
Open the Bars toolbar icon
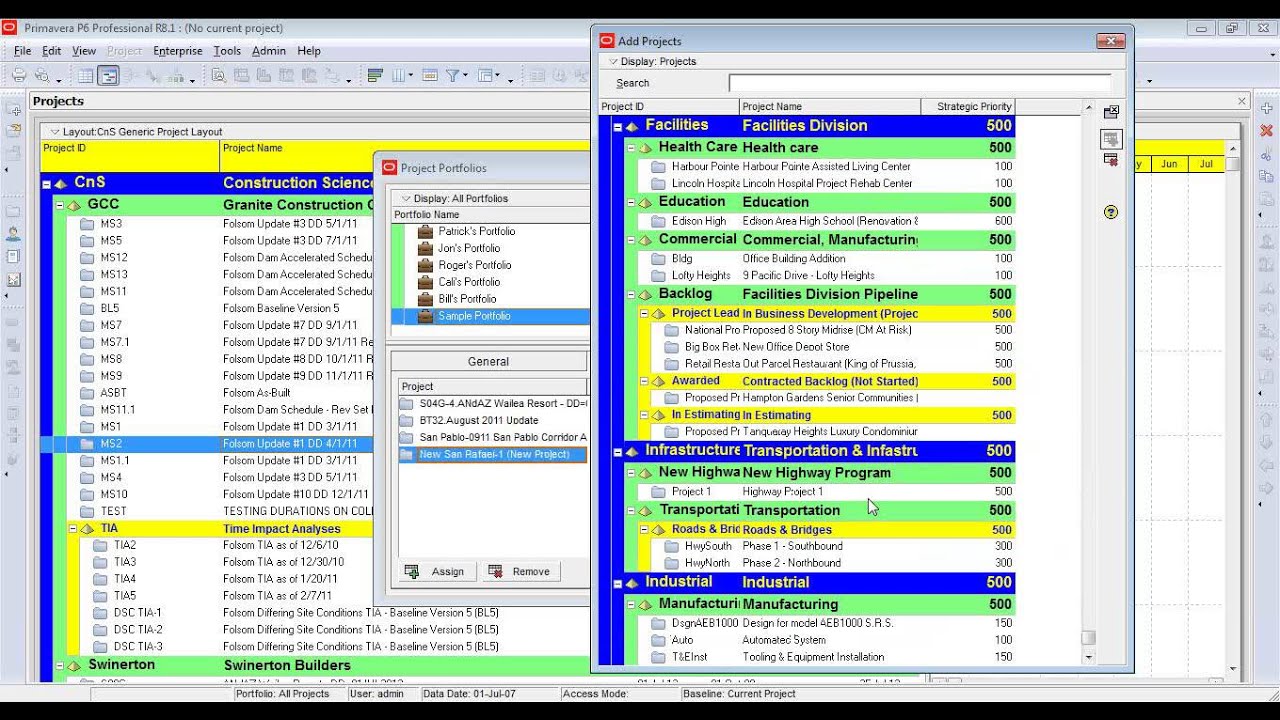[376, 75]
